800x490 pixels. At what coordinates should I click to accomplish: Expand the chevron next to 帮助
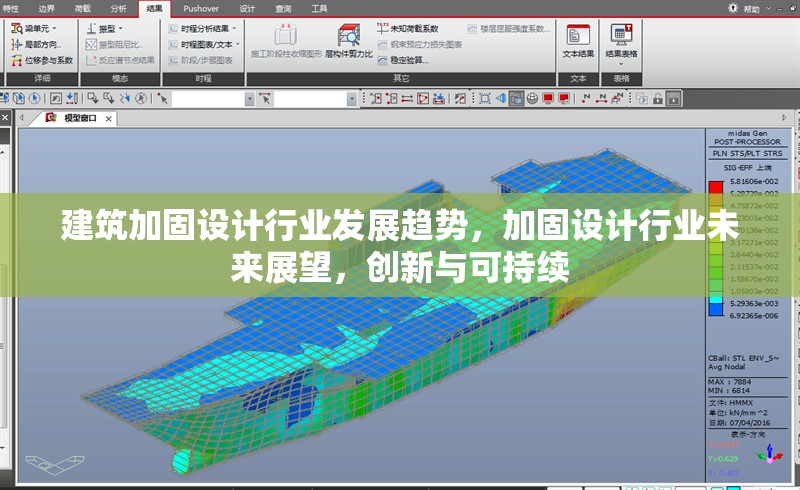click(768, 9)
